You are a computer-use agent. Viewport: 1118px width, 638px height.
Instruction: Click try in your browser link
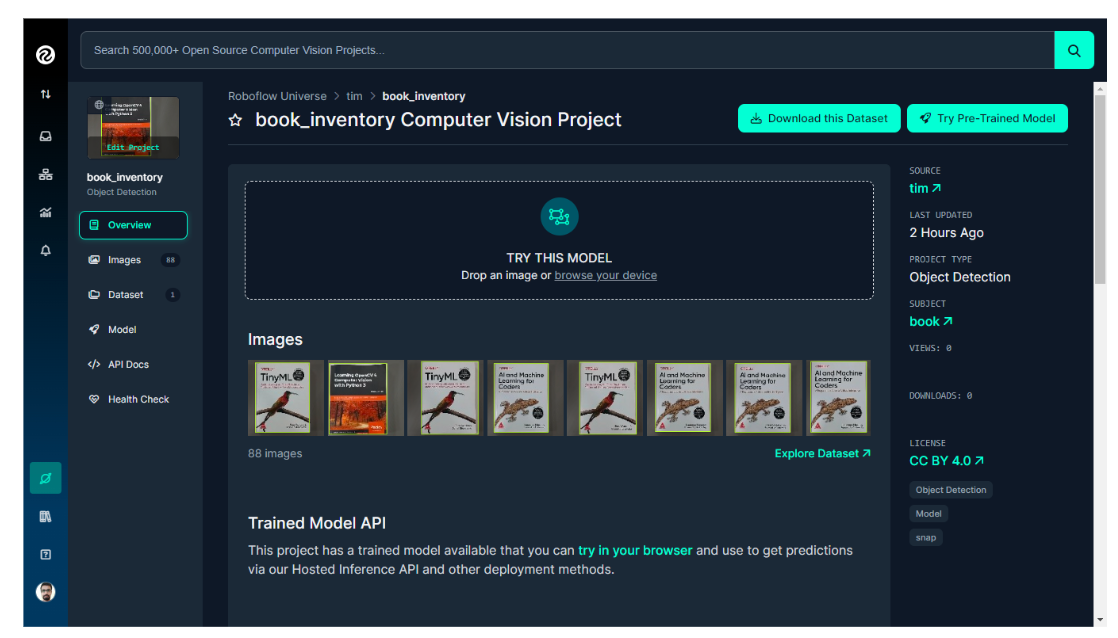pyautogui.click(x=635, y=550)
